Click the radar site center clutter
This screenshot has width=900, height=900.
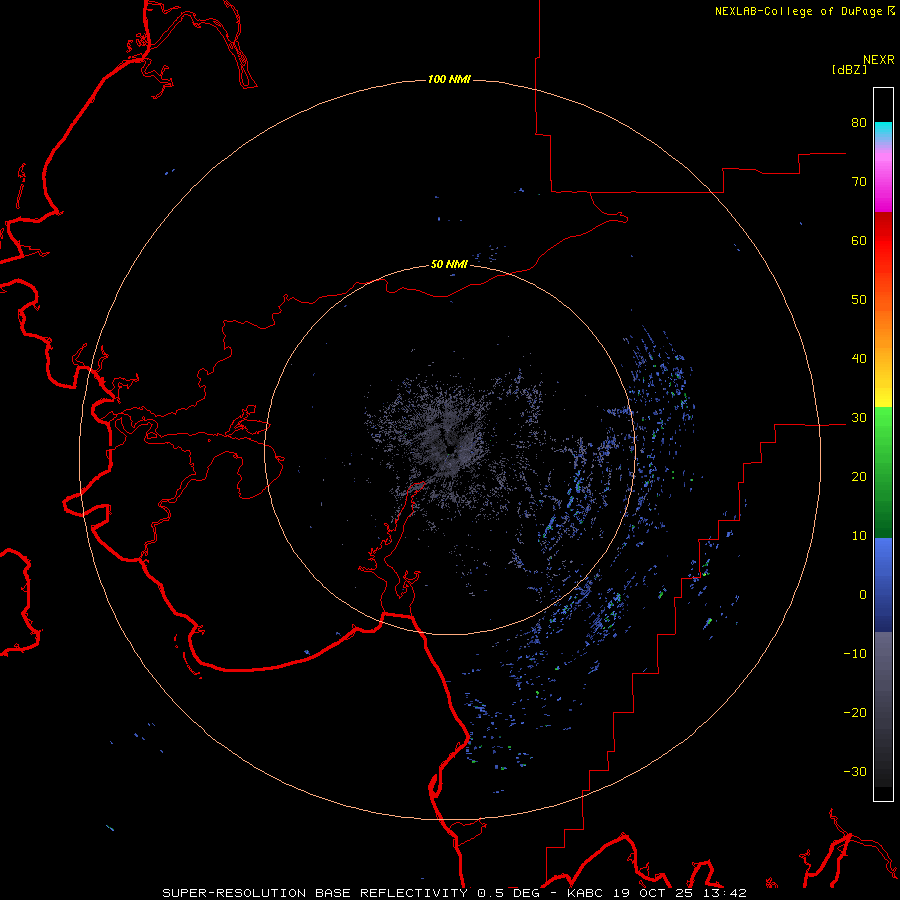tap(449, 449)
